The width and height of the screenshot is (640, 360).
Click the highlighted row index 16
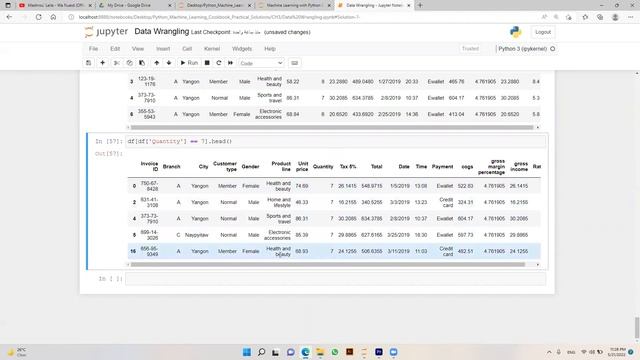pyautogui.click(x=133, y=251)
